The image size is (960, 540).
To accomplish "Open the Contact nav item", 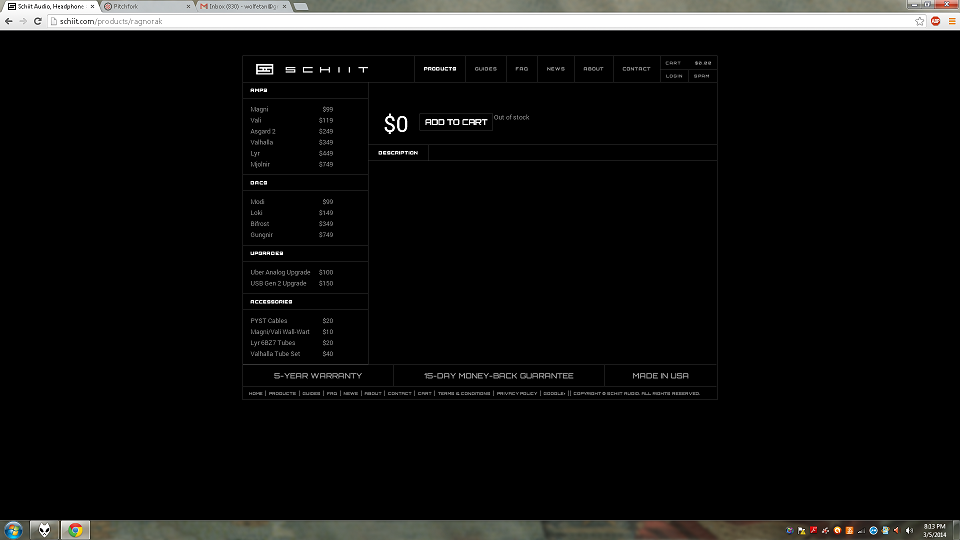I will [636, 69].
